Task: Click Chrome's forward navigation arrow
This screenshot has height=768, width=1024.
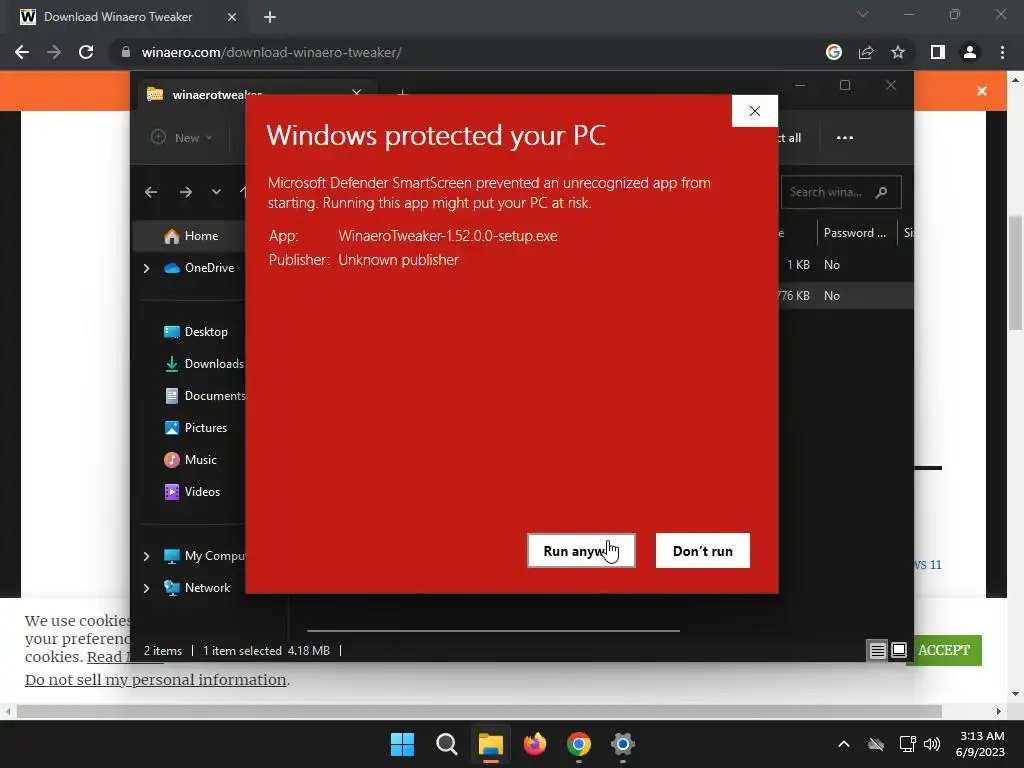Action: coord(54,52)
